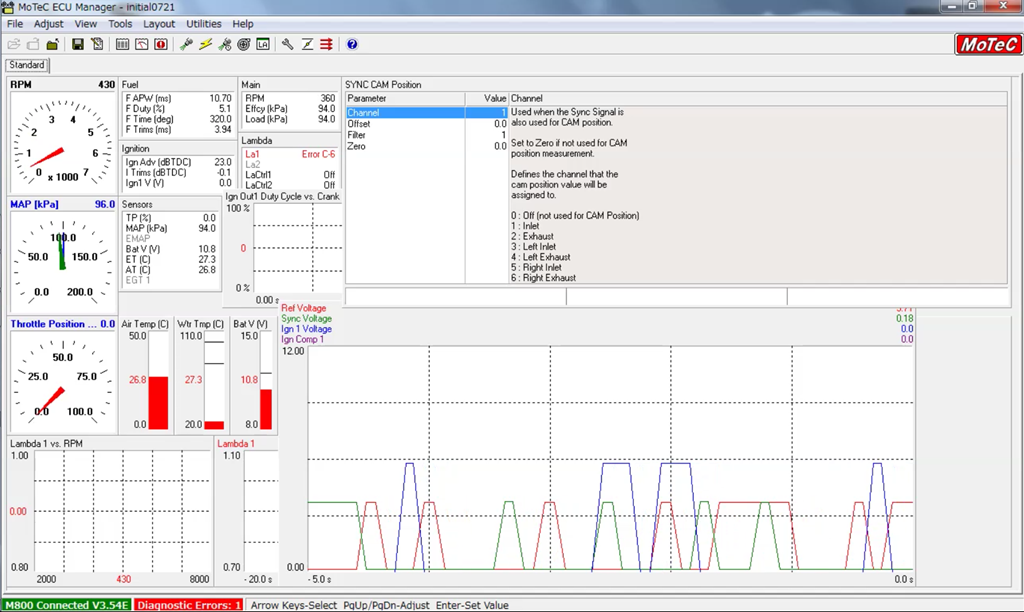Click the disabled Open File icon

pyautogui.click(x=14, y=44)
